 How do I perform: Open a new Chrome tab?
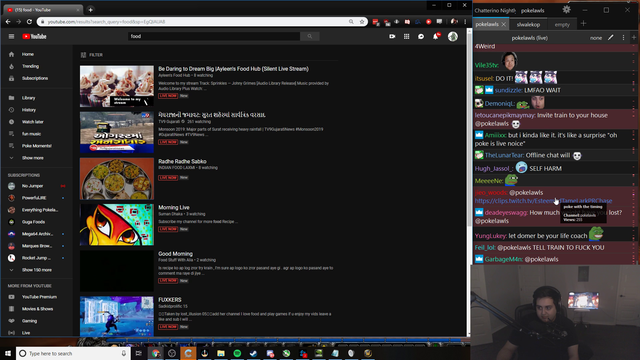click(x=91, y=9)
